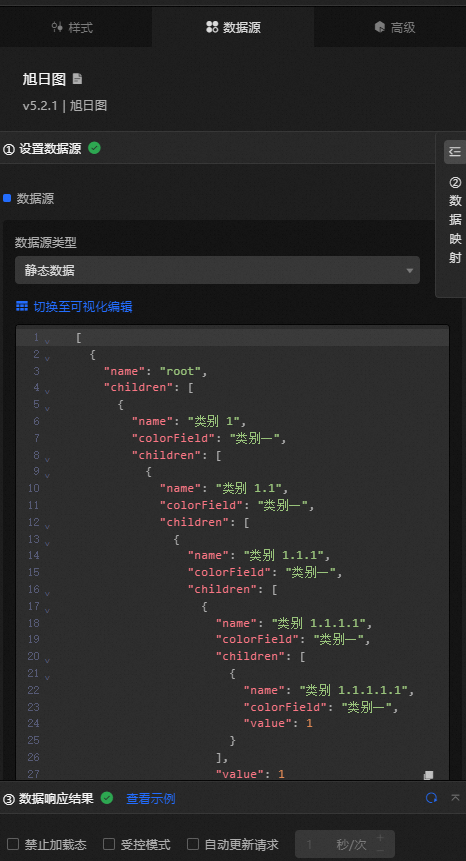Fold code at line 2

[47, 359]
